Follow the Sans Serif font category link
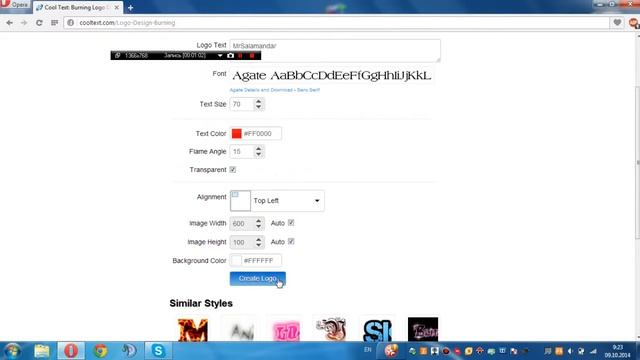The height and width of the screenshot is (360, 640). point(308,90)
